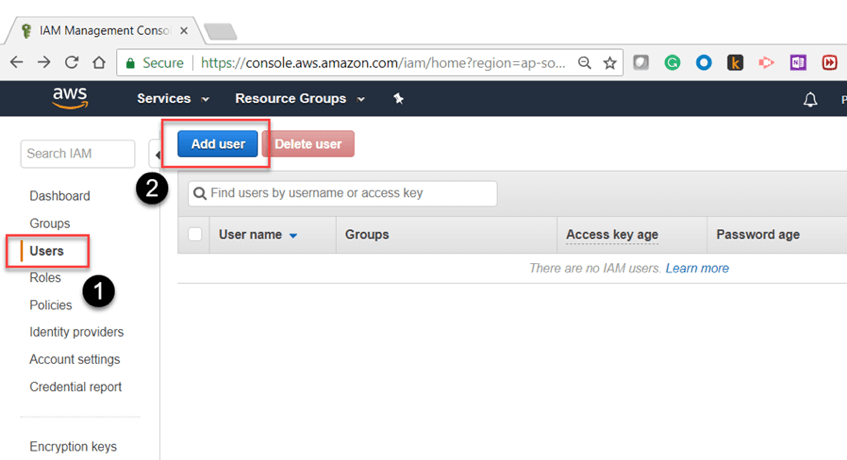Collapse the sidebar with arrow handle
Screen dimensions: 847x460
point(156,155)
